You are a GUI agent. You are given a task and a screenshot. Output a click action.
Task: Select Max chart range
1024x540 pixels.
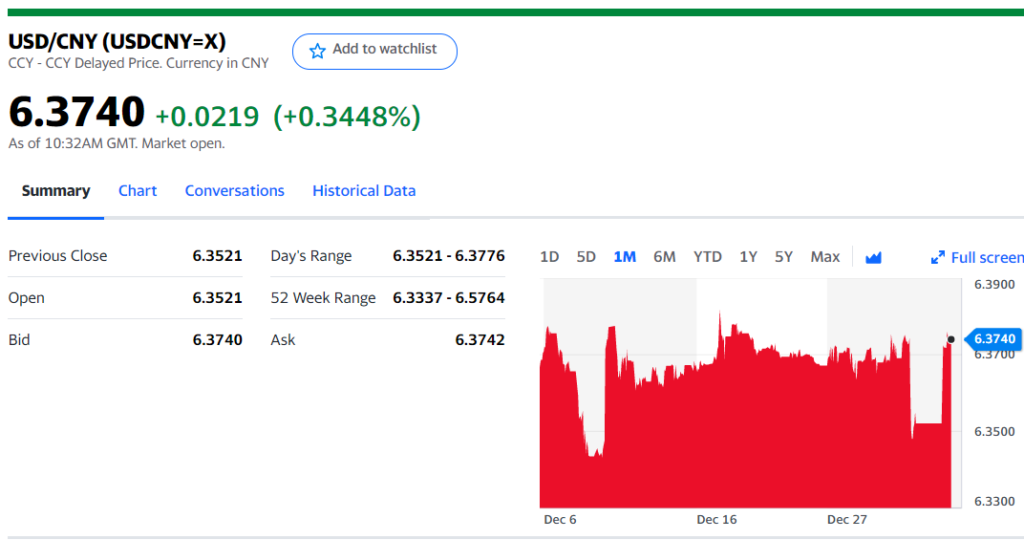(x=825, y=257)
